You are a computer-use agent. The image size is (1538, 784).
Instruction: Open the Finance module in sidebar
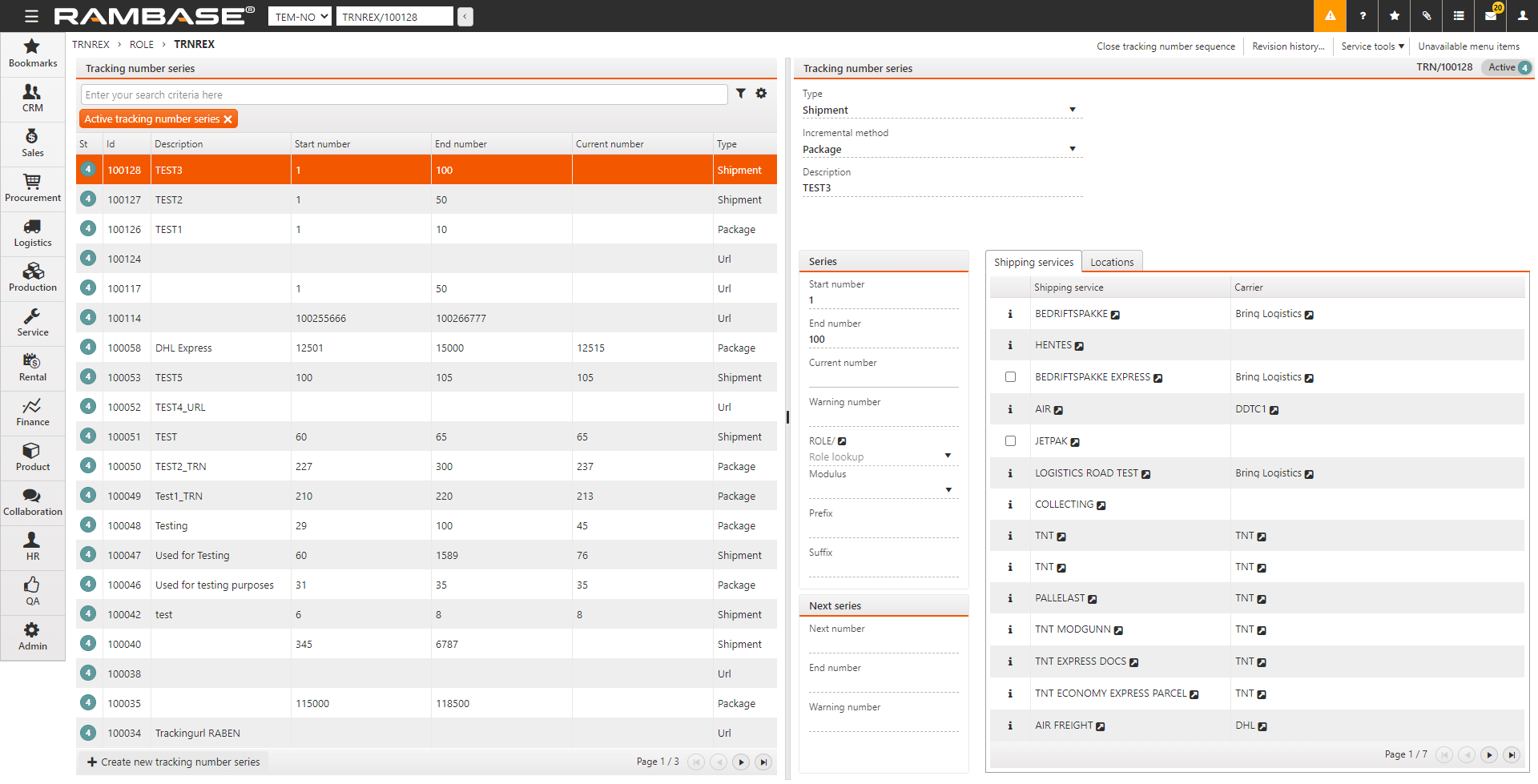(32, 412)
